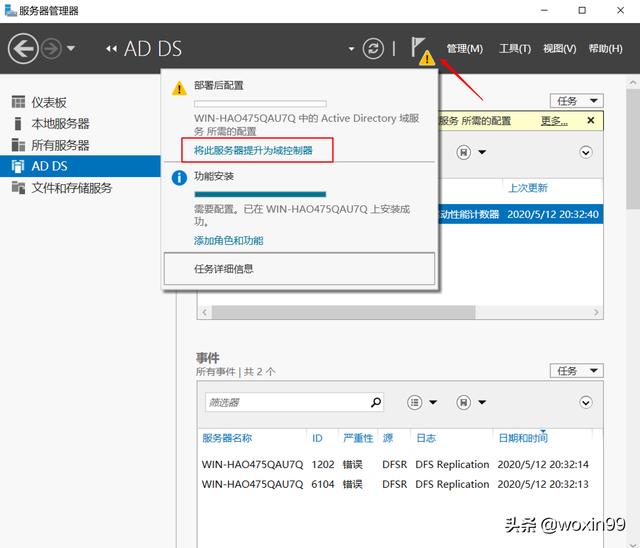640x548 pixels.
Task: Click left arrow of horizontal scrollbar
Action: 204,312
